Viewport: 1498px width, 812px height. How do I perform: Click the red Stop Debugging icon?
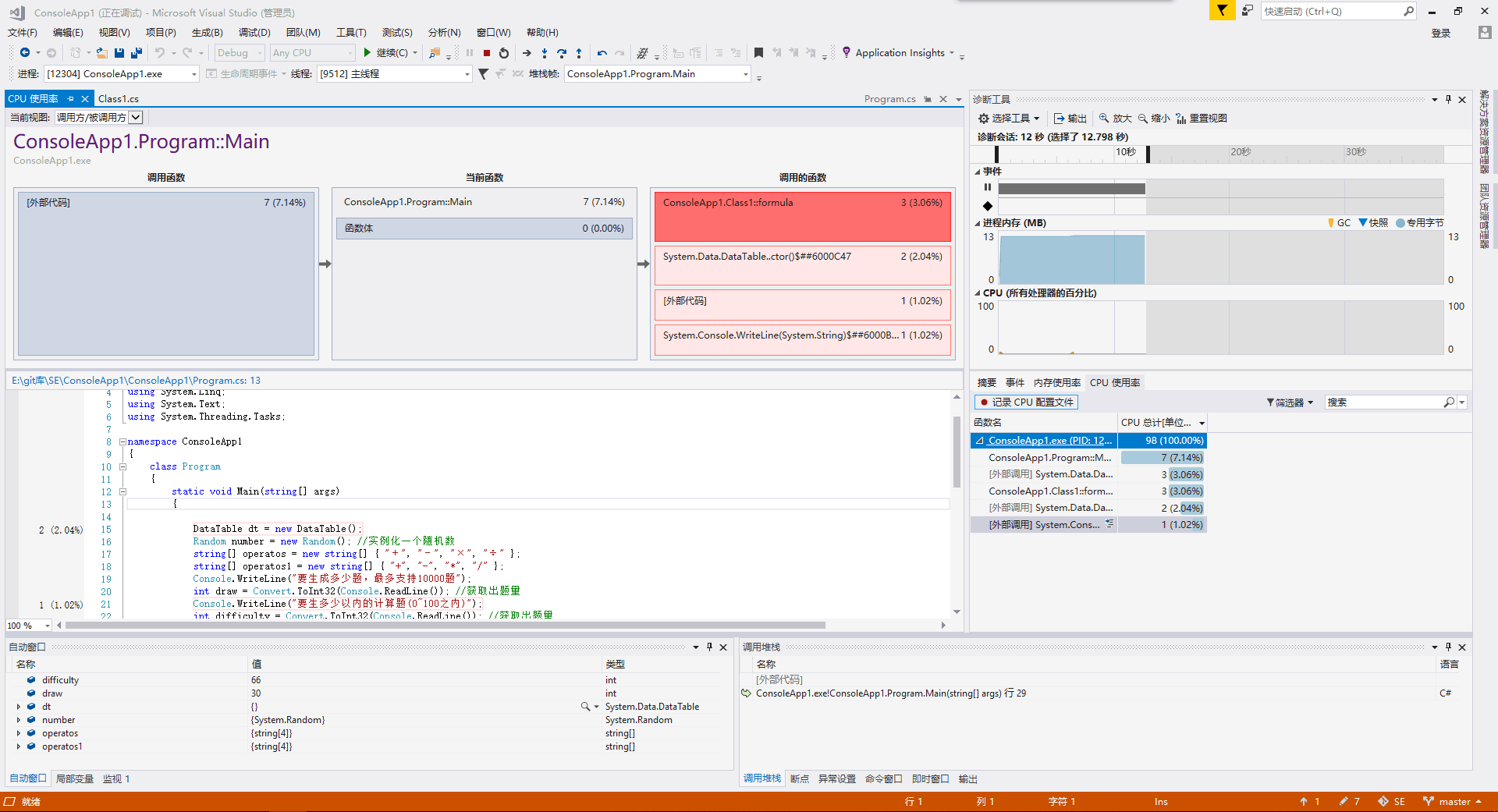[487, 53]
